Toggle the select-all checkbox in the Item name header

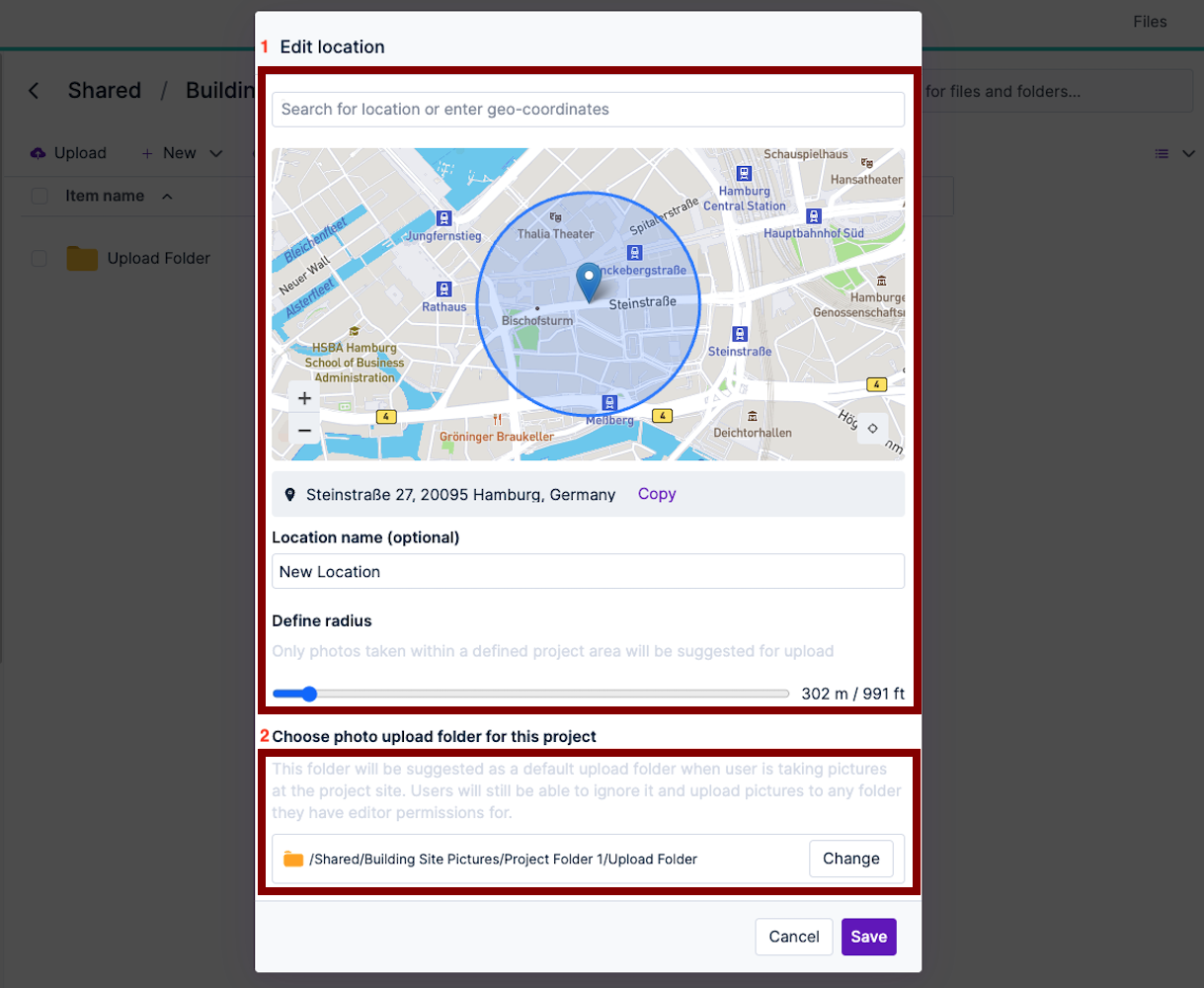point(39,196)
